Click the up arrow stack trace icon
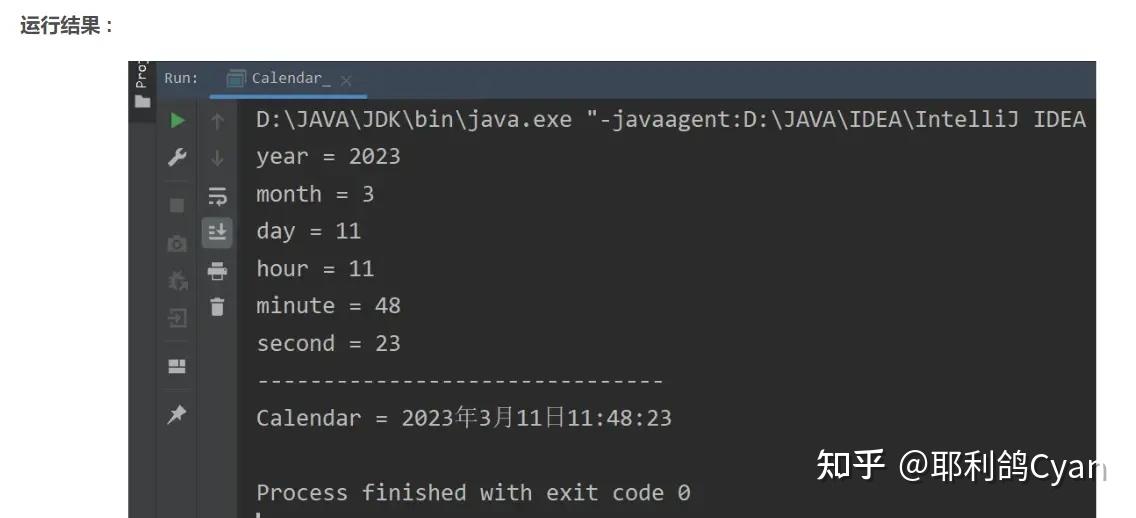 [x=217, y=121]
